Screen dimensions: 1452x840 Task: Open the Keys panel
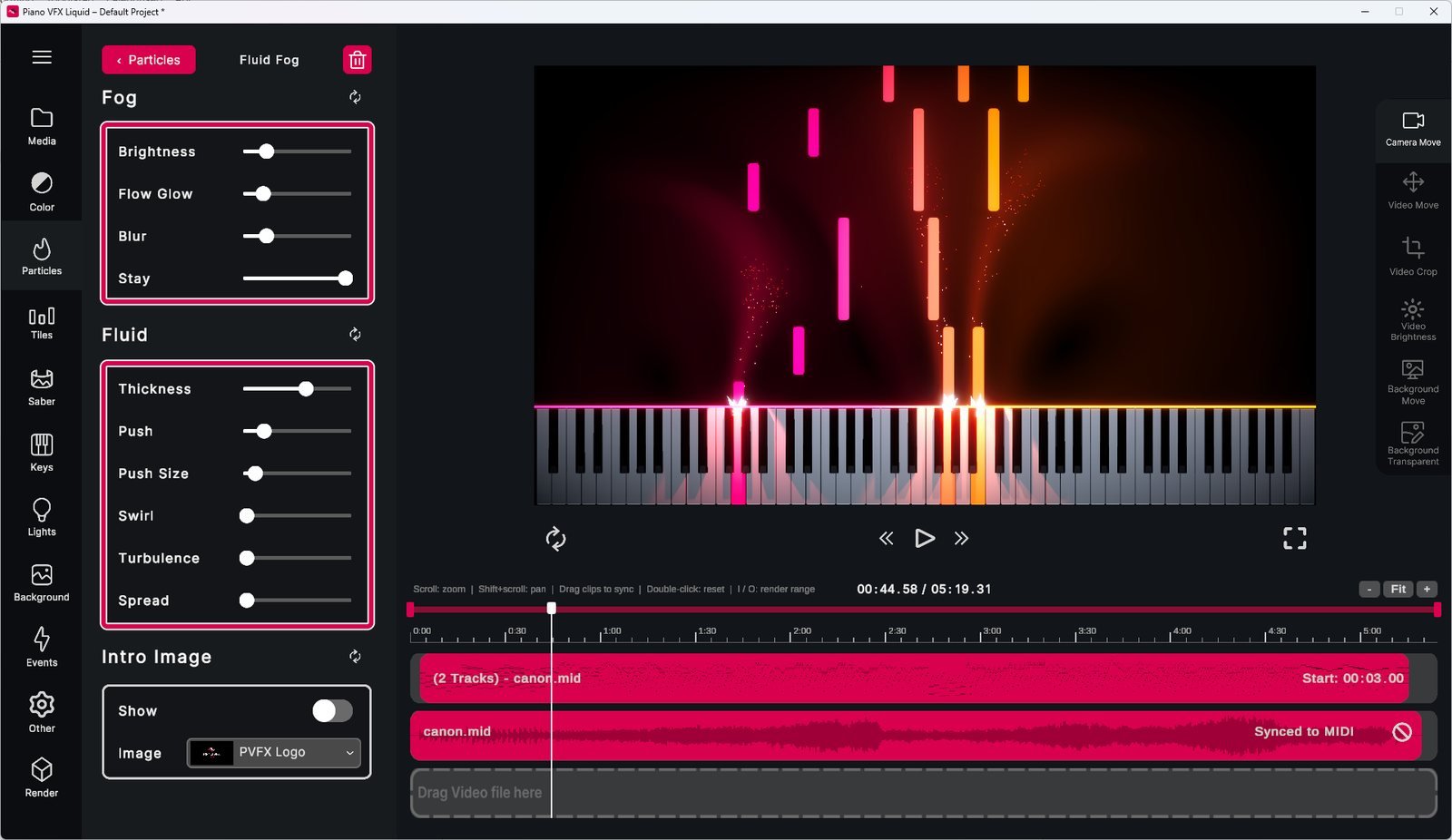(42, 453)
